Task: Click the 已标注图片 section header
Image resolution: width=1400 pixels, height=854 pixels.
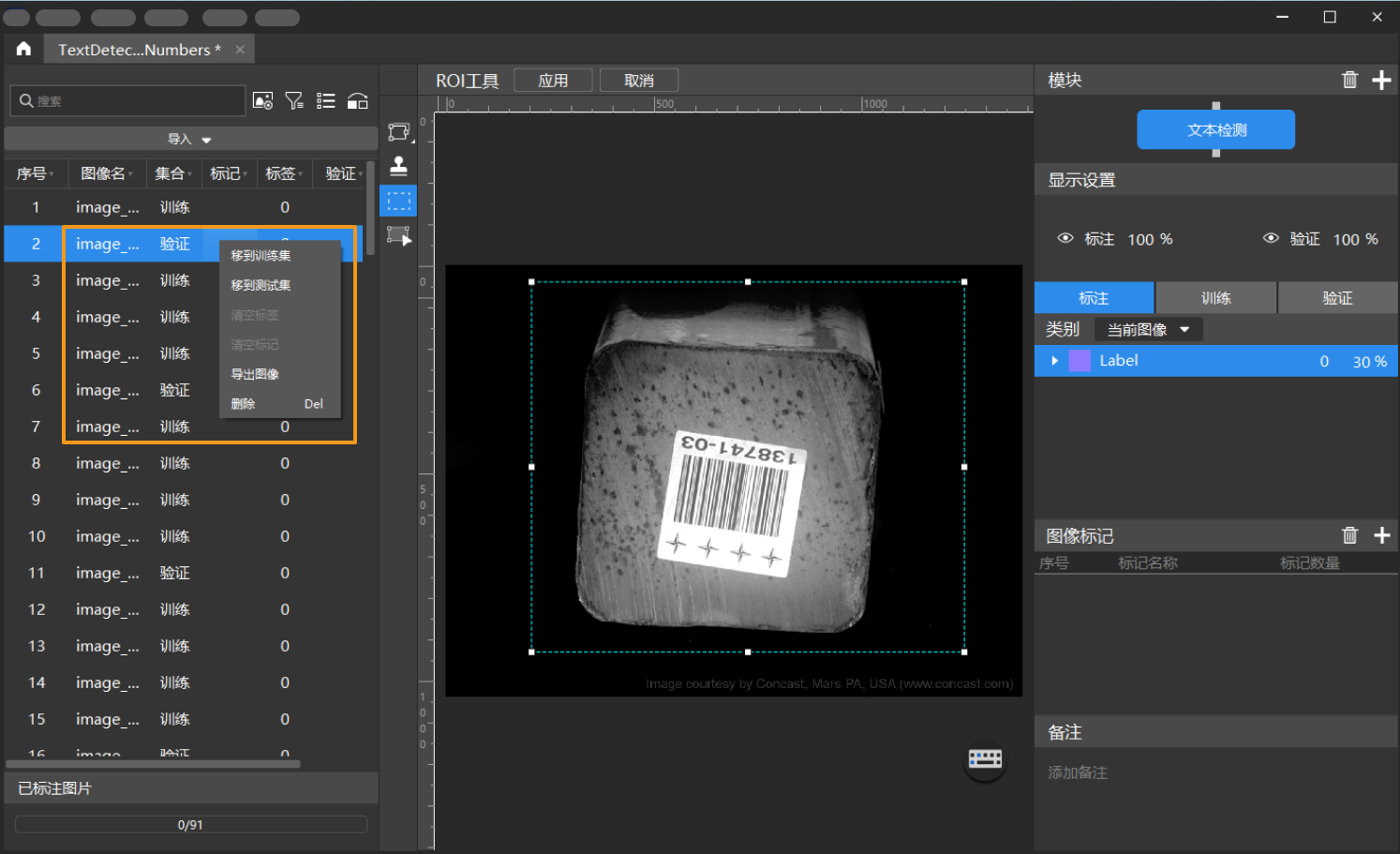Action: 191,788
